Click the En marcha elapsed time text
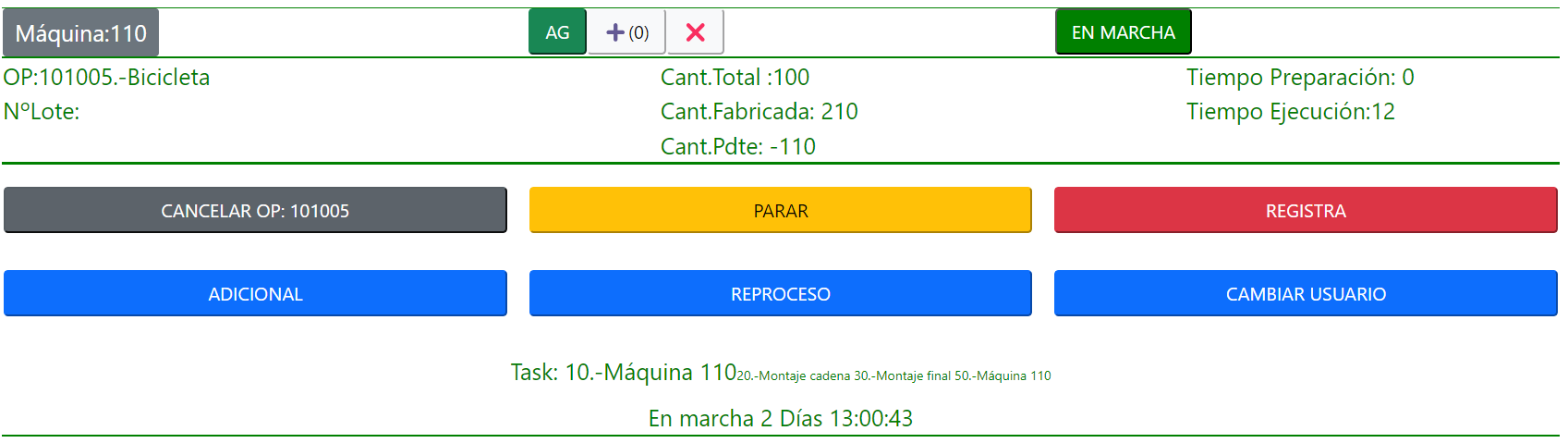The width and height of the screenshot is (1568, 443). [x=780, y=419]
